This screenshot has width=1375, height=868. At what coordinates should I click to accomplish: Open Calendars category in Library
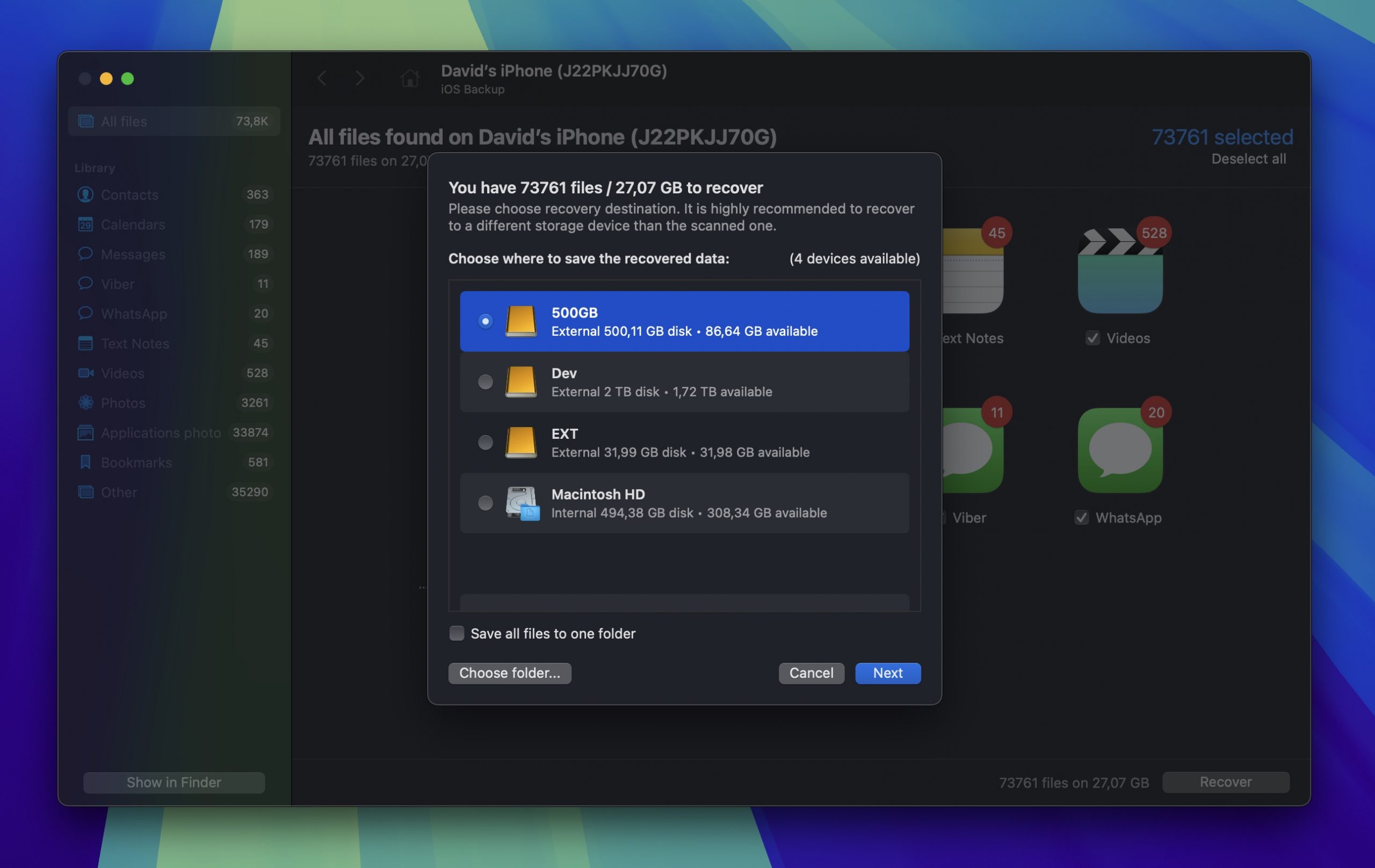click(173, 225)
